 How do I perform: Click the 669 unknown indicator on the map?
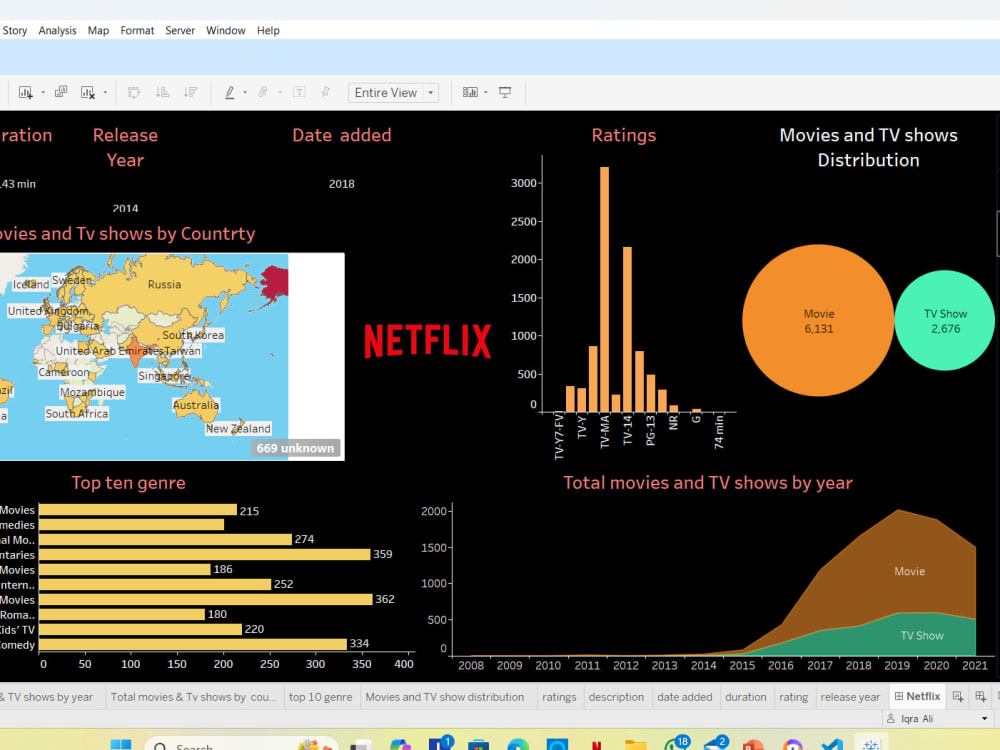click(294, 448)
